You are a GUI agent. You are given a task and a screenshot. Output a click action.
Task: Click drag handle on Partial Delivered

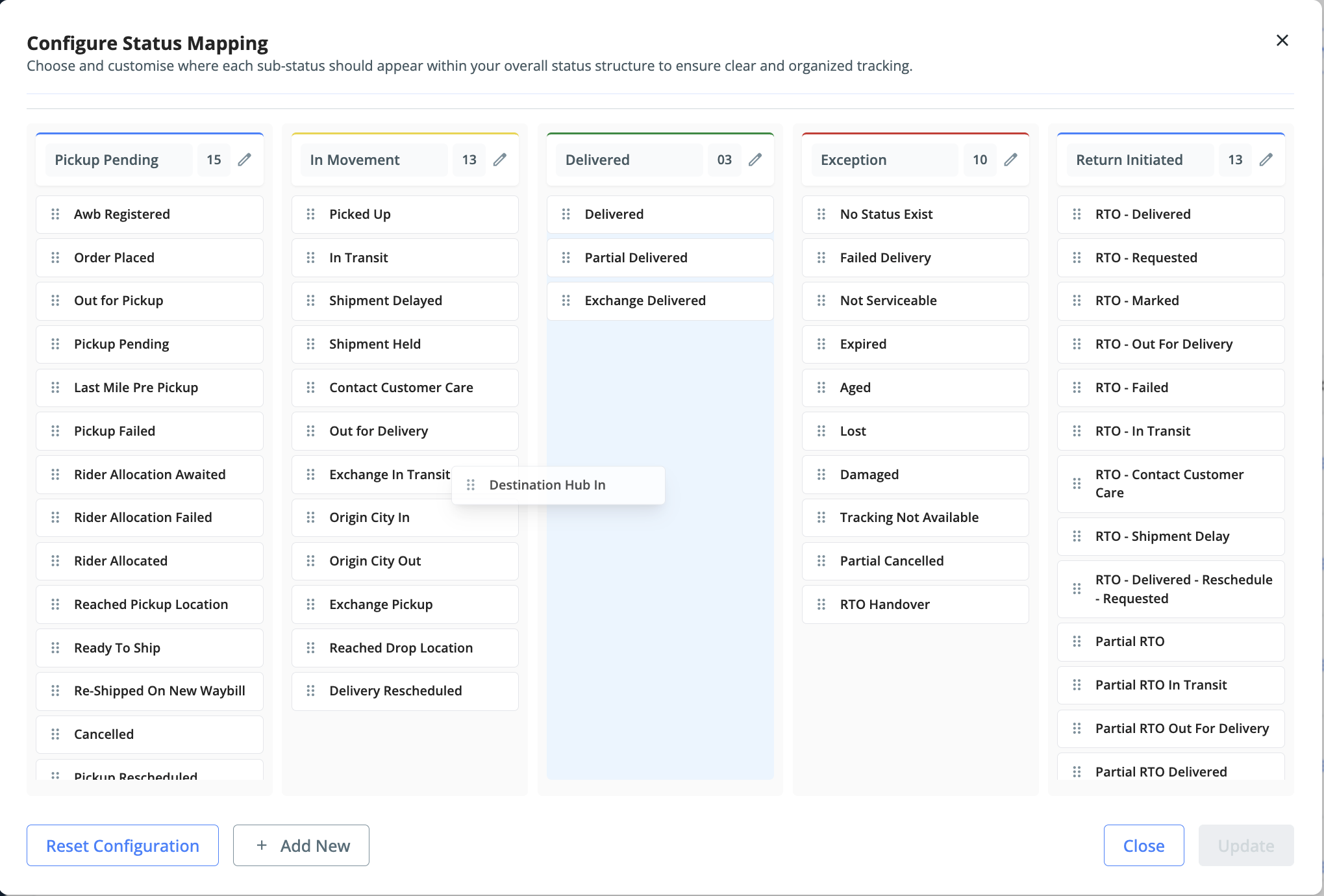[566, 258]
